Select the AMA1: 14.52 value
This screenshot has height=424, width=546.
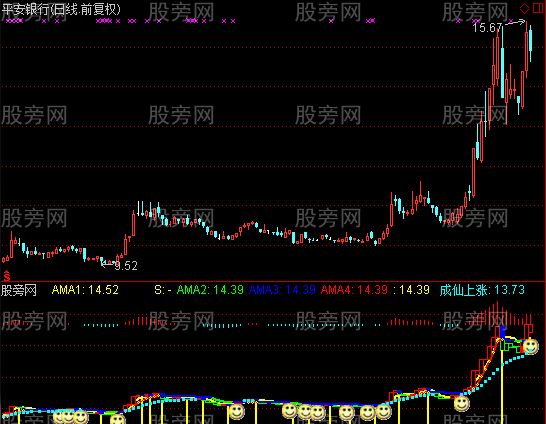tap(85, 290)
